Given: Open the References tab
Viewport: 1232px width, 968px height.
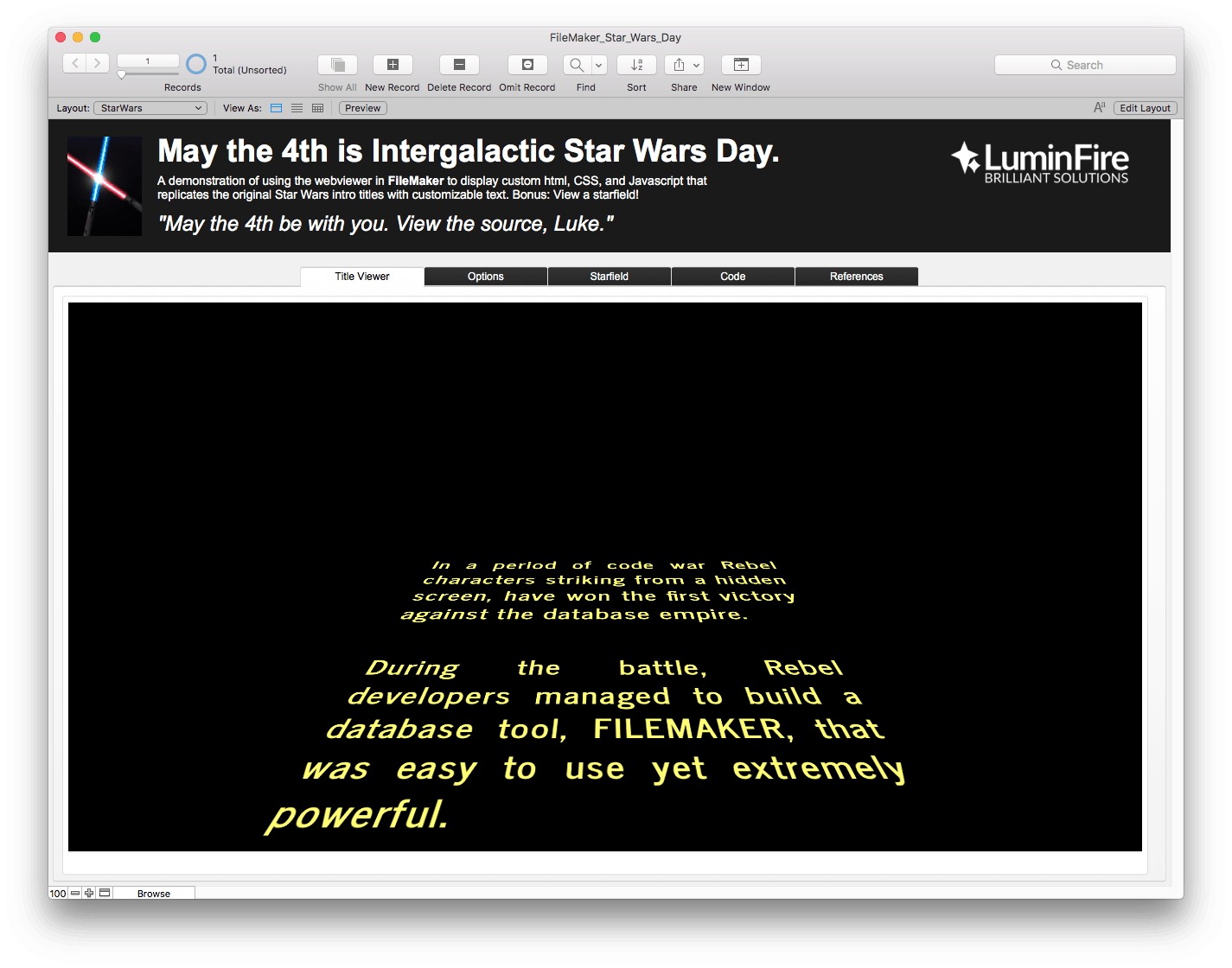Looking at the screenshot, I should point(857,277).
